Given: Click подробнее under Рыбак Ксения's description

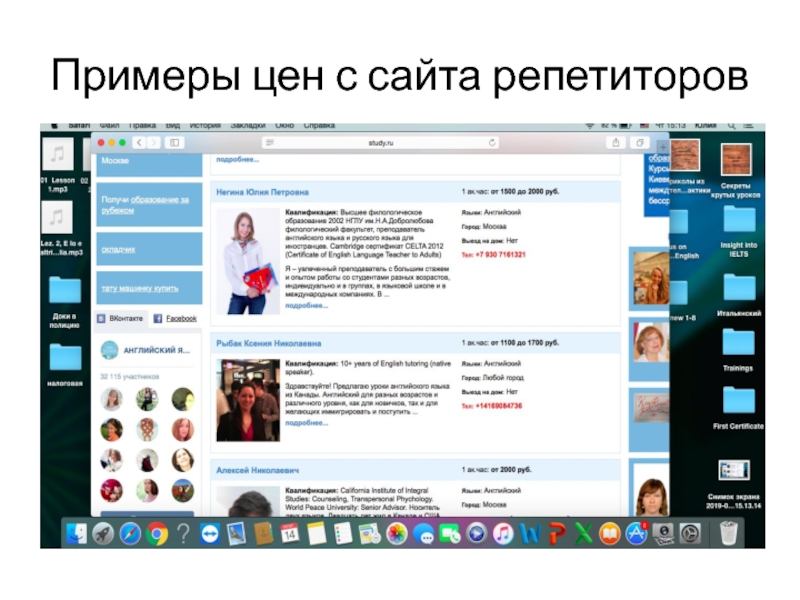Looking at the screenshot, I should [x=307, y=423].
